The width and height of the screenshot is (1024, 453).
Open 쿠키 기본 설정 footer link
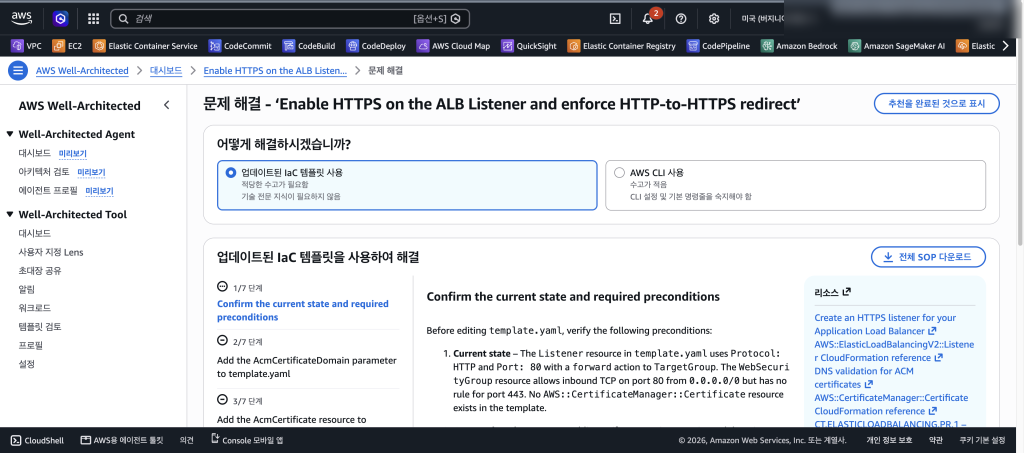(x=980, y=441)
